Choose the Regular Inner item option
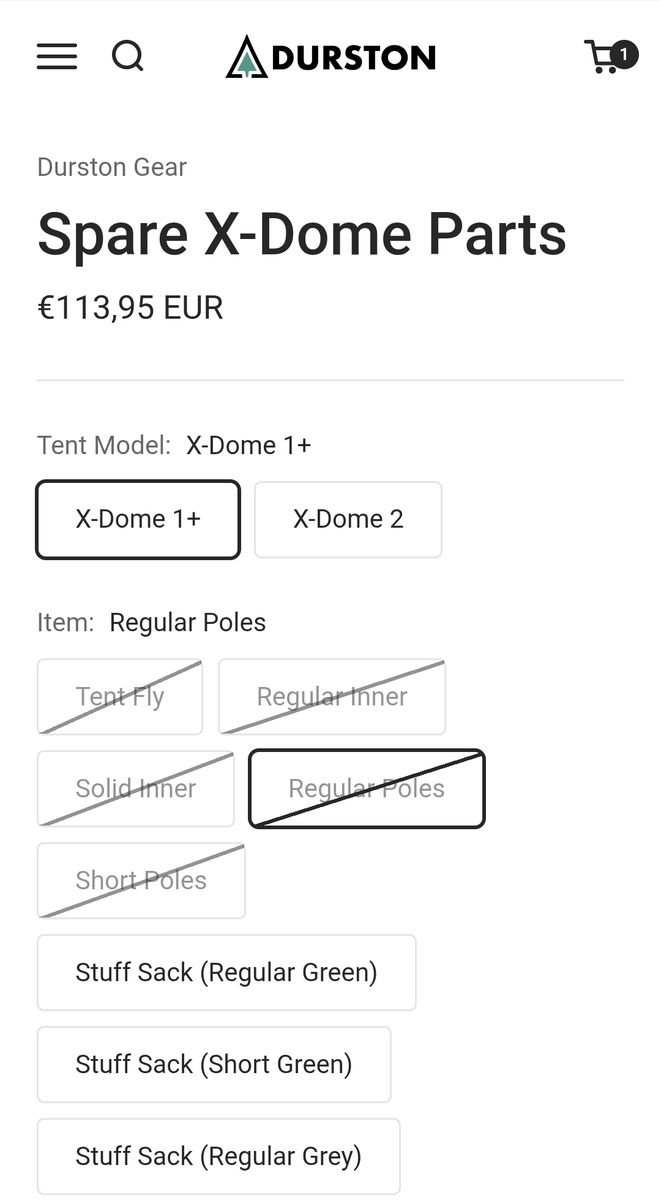The height and width of the screenshot is (1200, 661). coord(332,697)
